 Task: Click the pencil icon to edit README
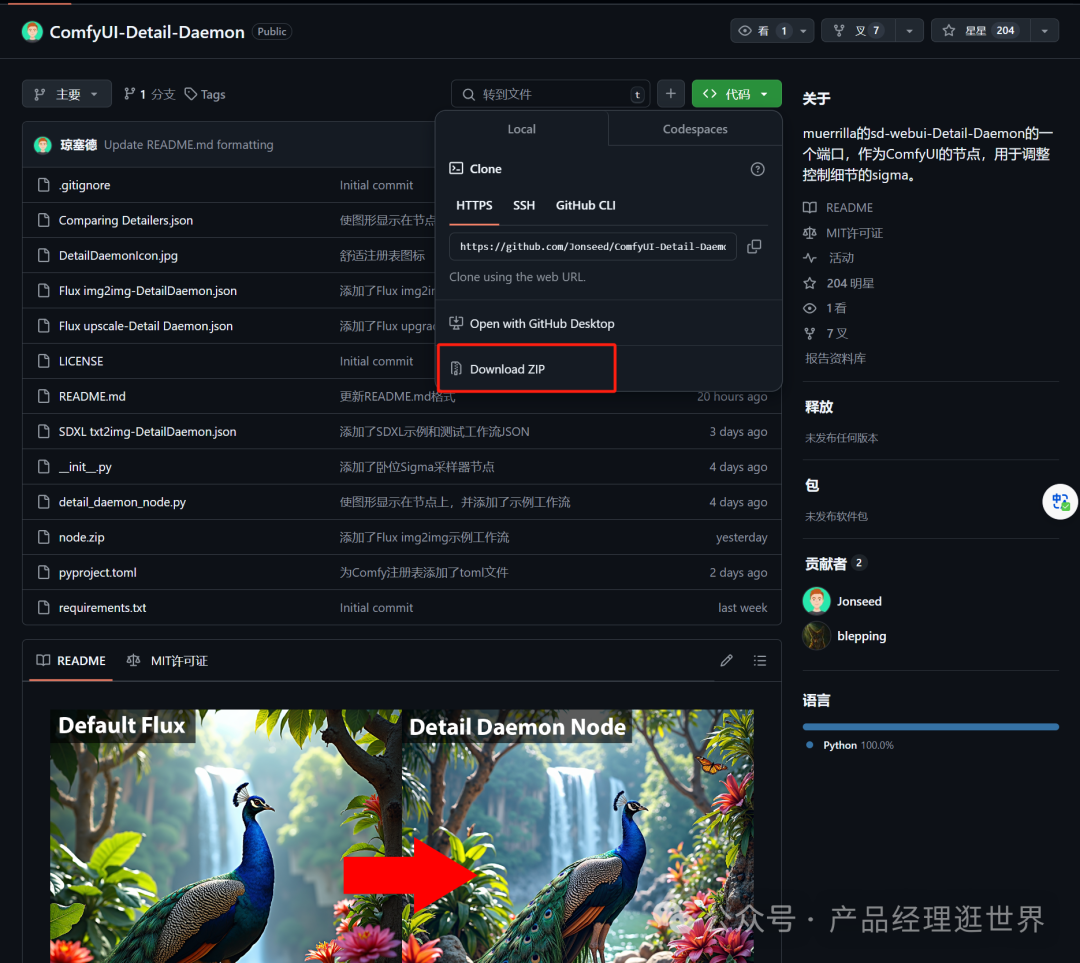click(x=726, y=660)
